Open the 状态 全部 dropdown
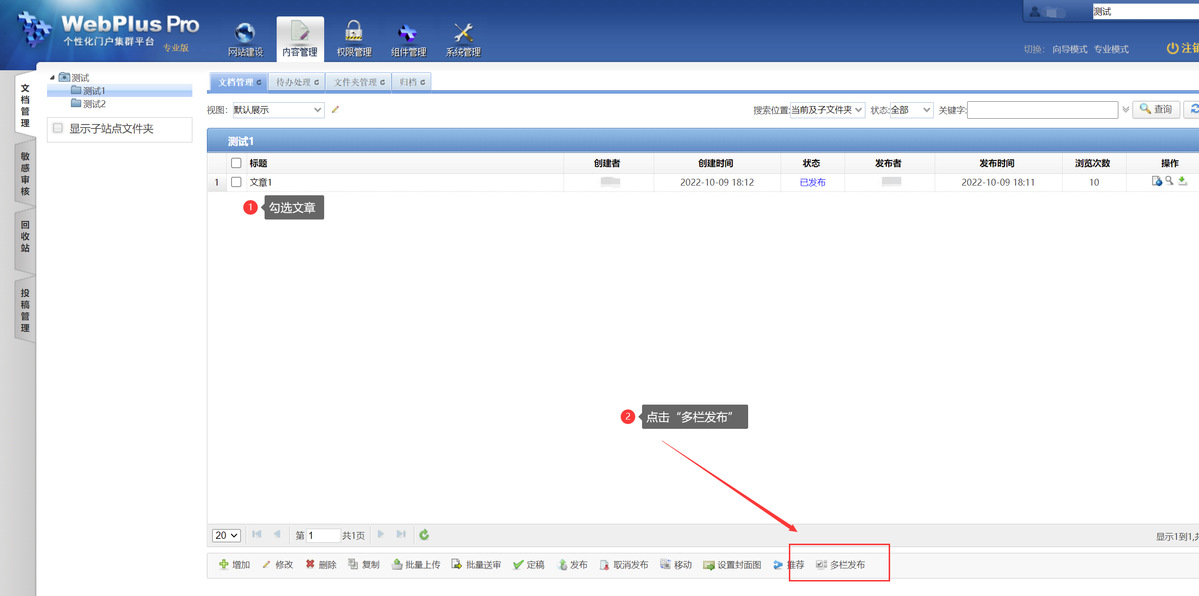Viewport: 1199px width, 596px height. pyautogui.click(x=911, y=110)
